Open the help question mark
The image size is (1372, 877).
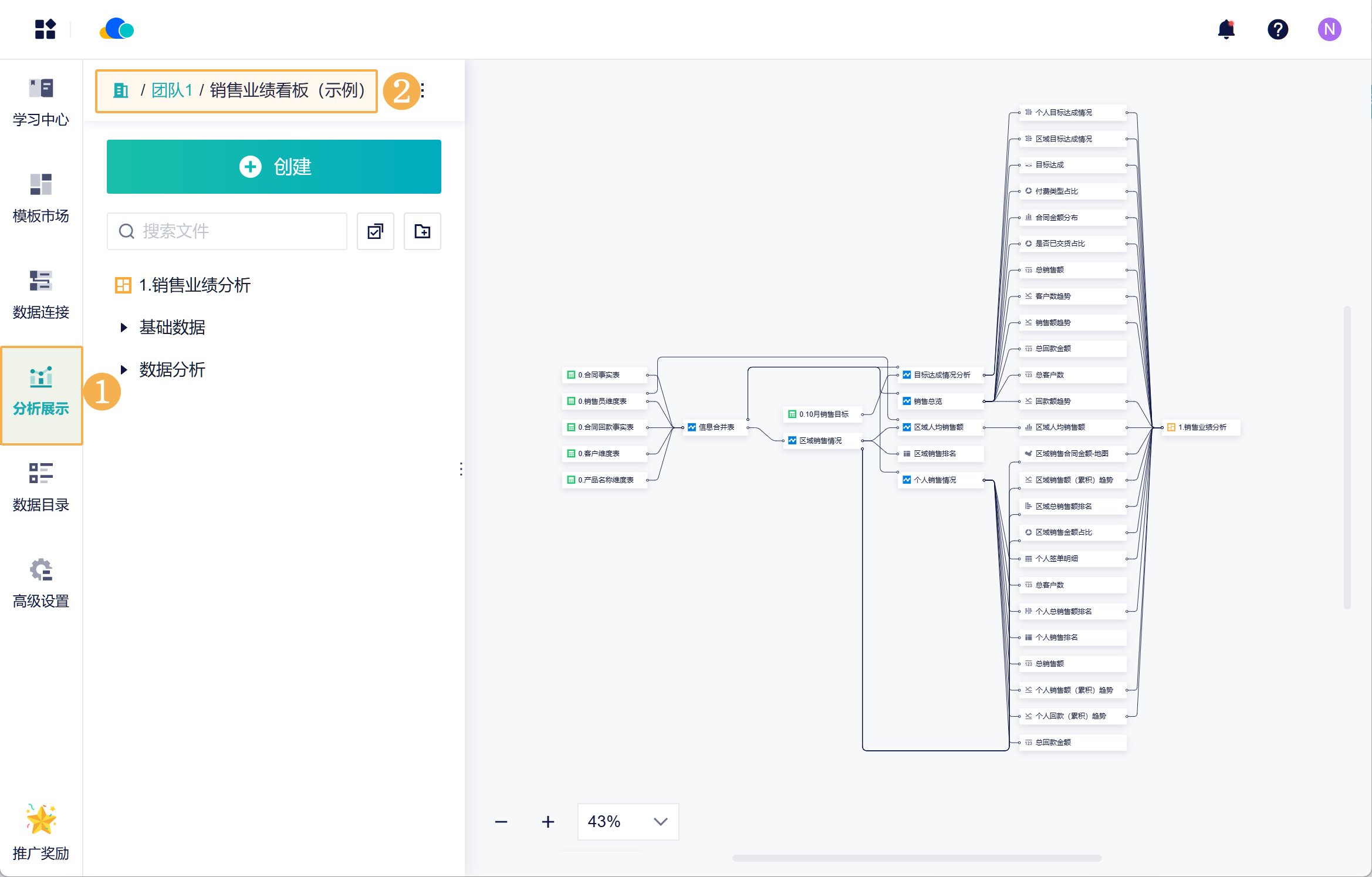coord(1278,29)
